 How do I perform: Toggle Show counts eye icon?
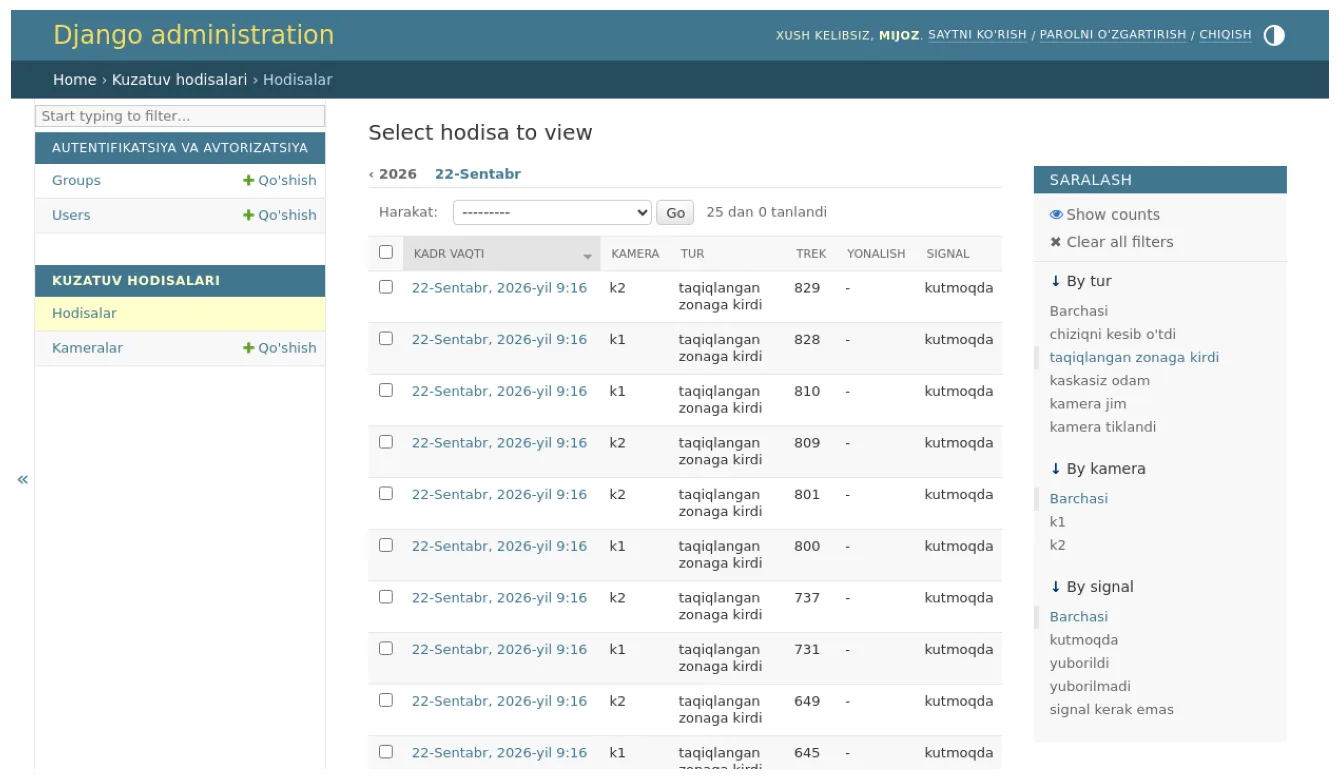(x=1056, y=215)
